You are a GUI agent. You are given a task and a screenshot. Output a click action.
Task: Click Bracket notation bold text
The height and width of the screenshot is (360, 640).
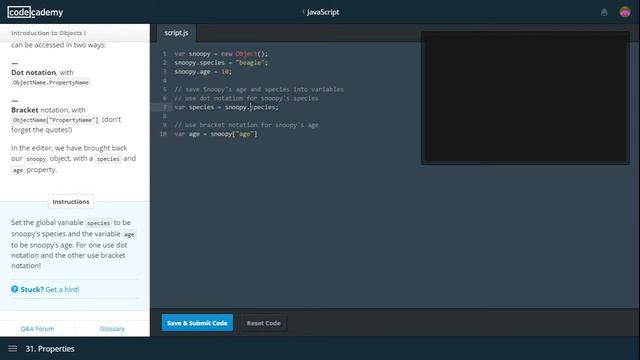(x=24, y=110)
